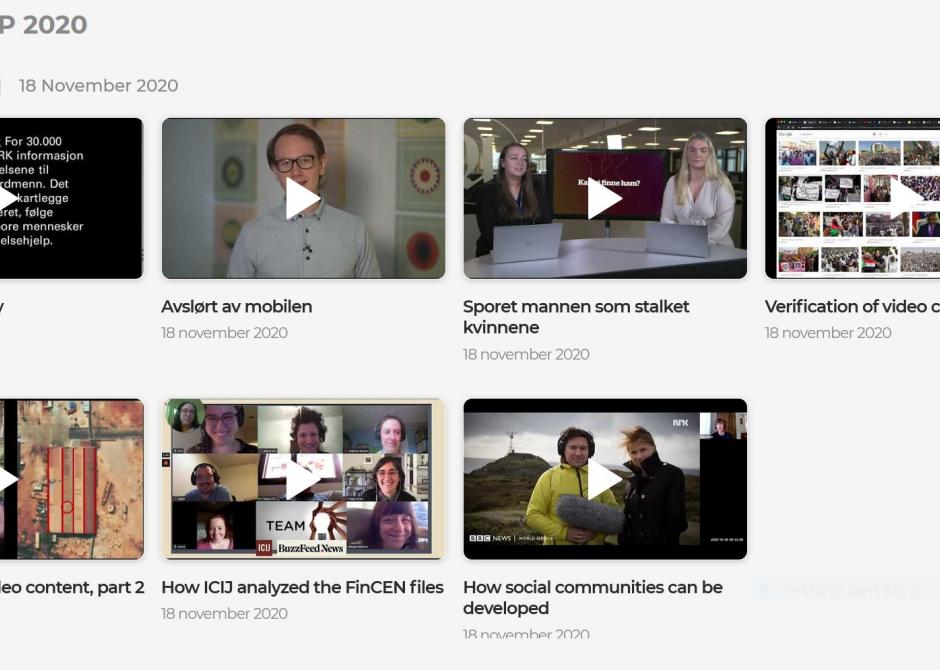
Task: Play the Verification of video content video
Action: pyautogui.click(x=852, y=198)
